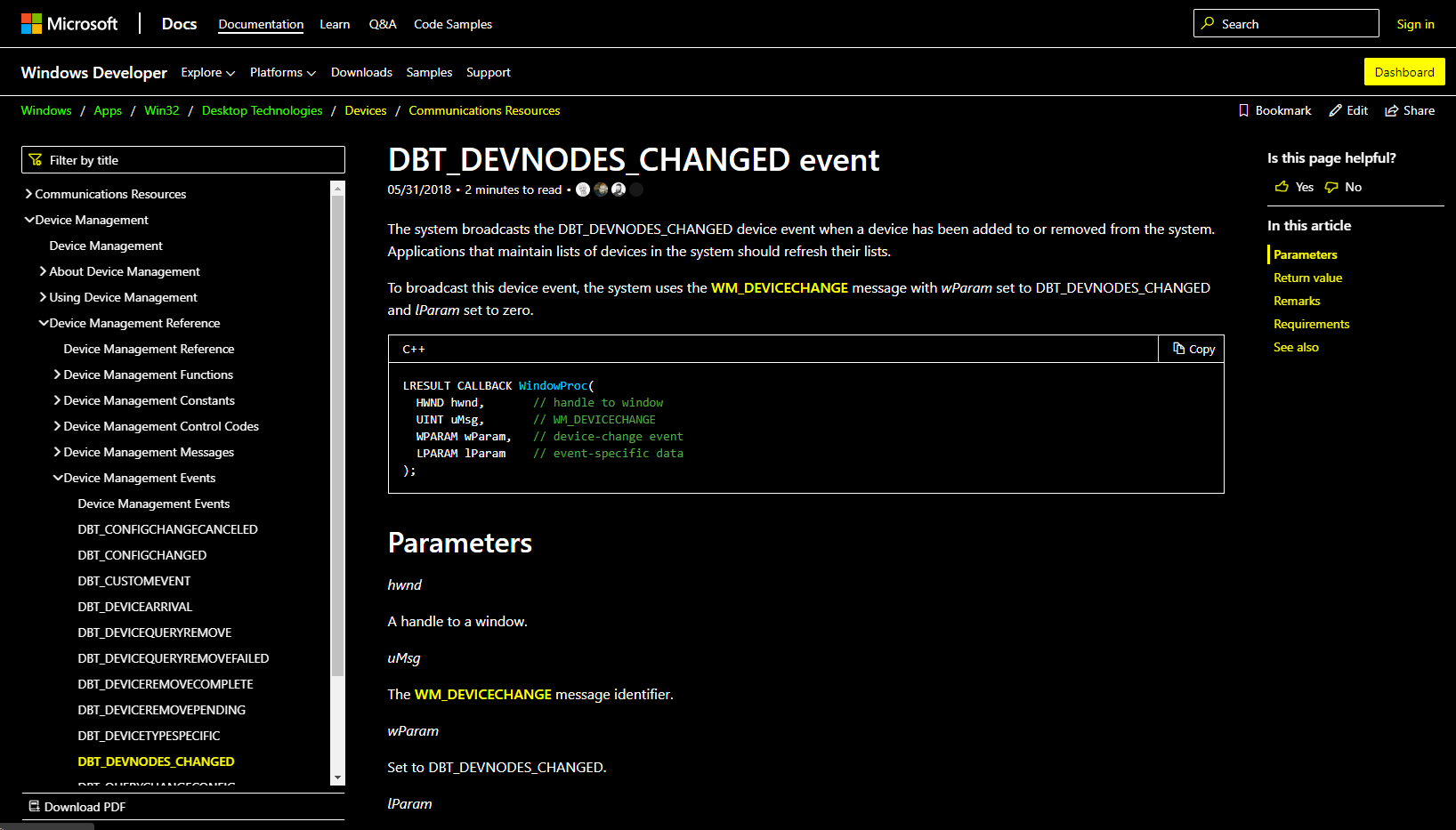The image size is (1456, 830).
Task: Give negative feedback with No
Action: [1341, 187]
